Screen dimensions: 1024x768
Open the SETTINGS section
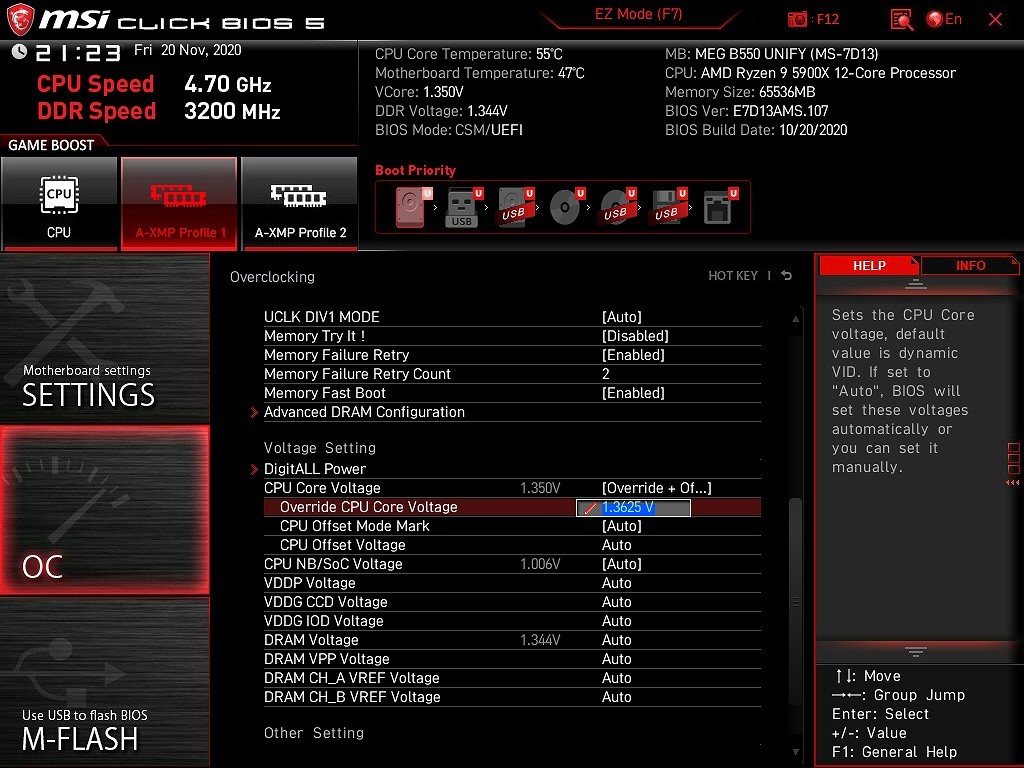(104, 338)
